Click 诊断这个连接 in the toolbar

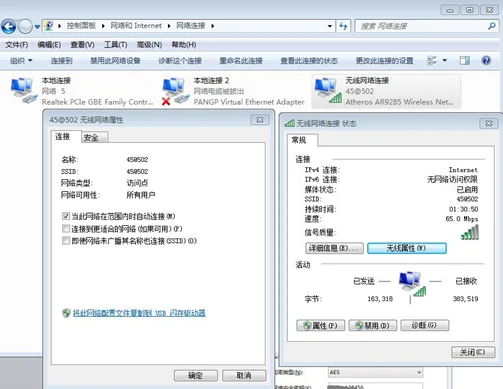[x=180, y=61]
